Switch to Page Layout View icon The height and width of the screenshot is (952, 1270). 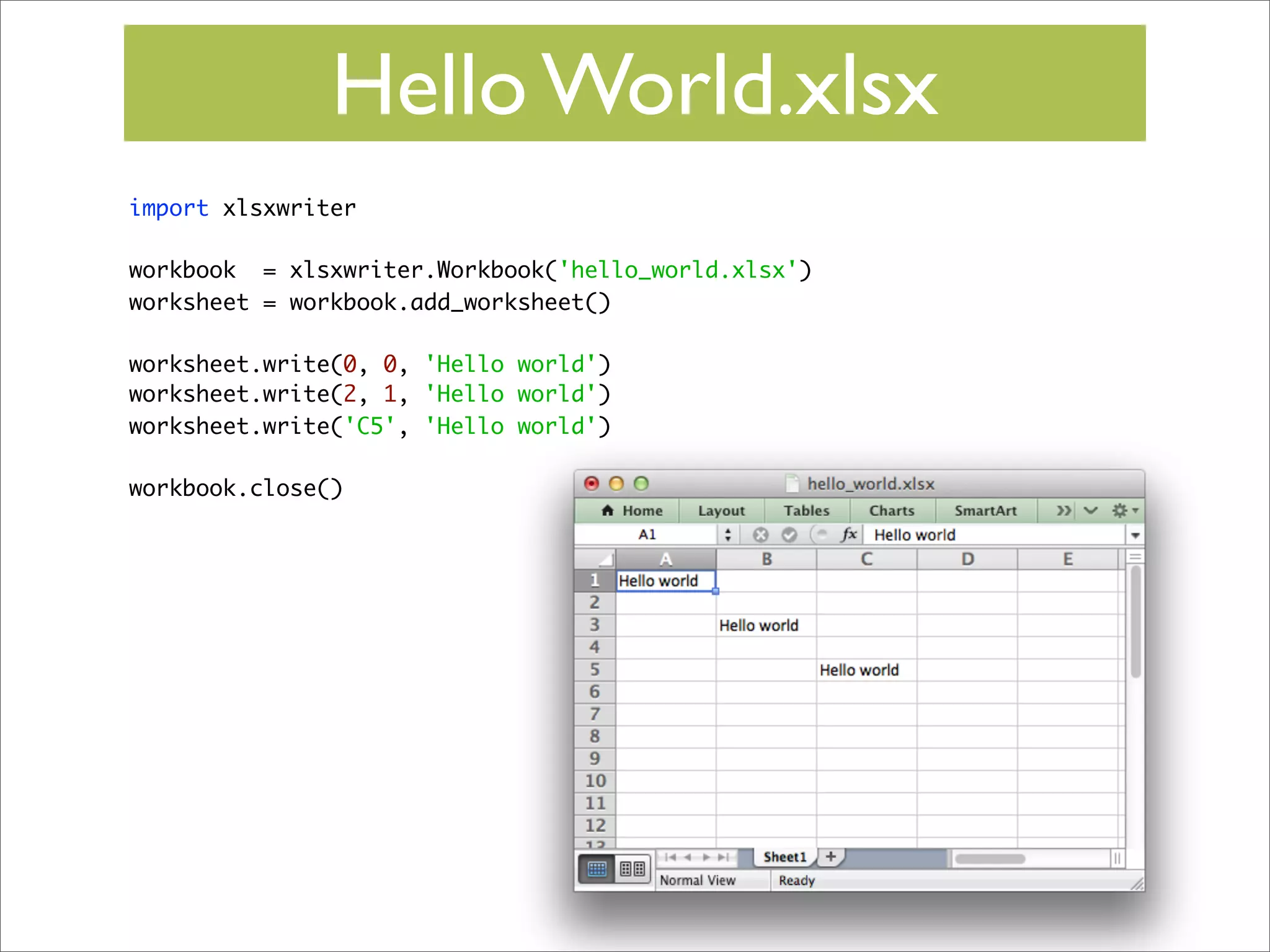click(x=633, y=869)
